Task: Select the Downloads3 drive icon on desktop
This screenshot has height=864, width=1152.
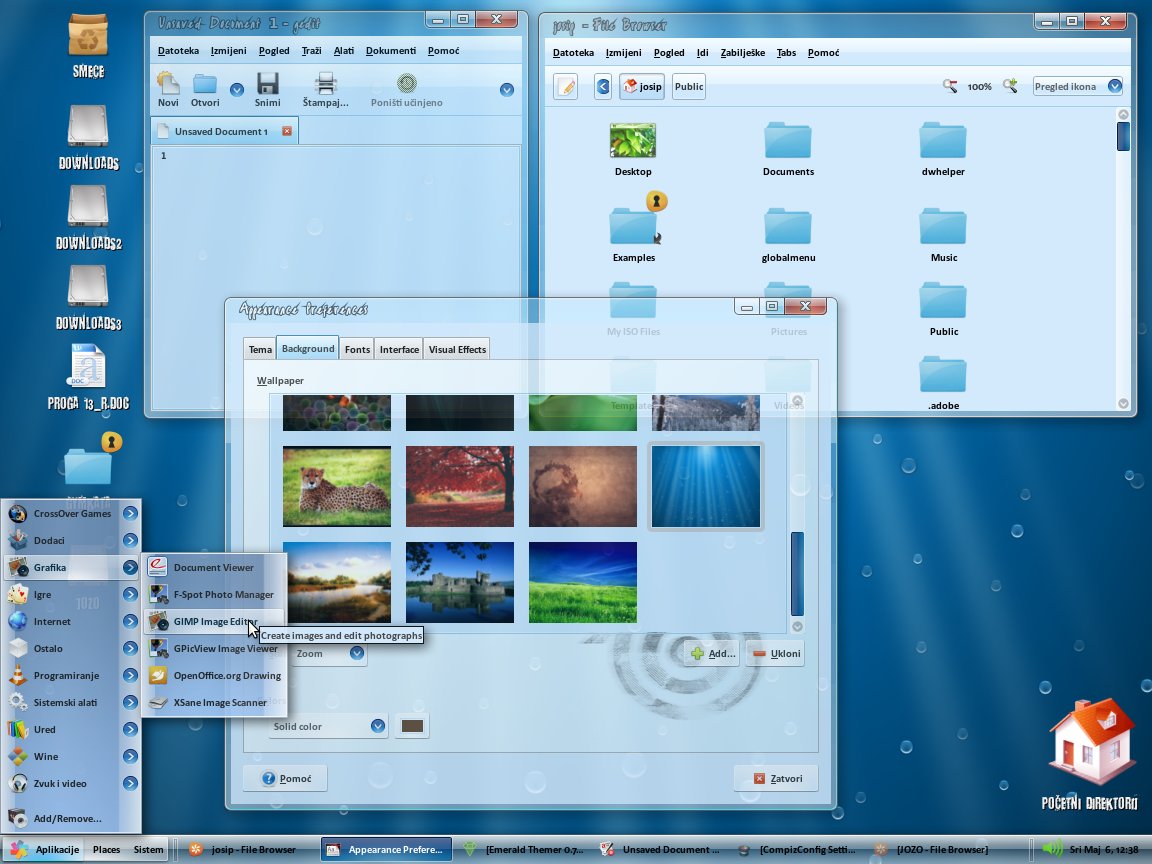Action: [88, 287]
